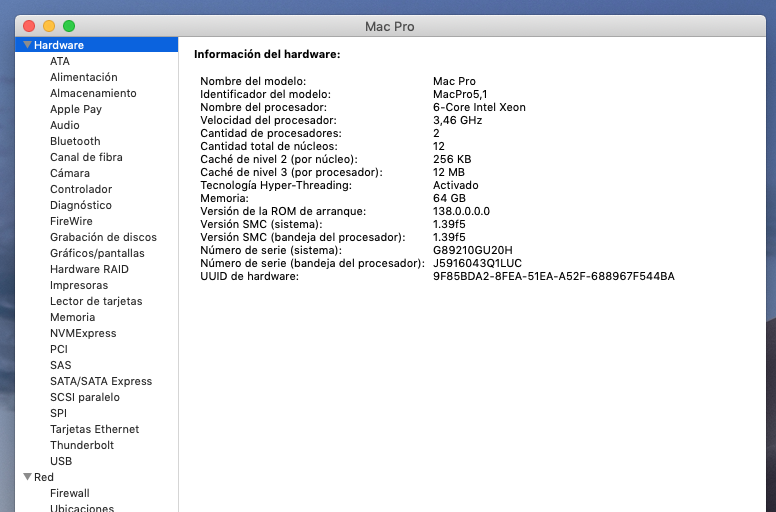Image resolution: width=776 pixels, height=512 pixels.
Task: Open the PCI entry
Action: click(59, 349)
